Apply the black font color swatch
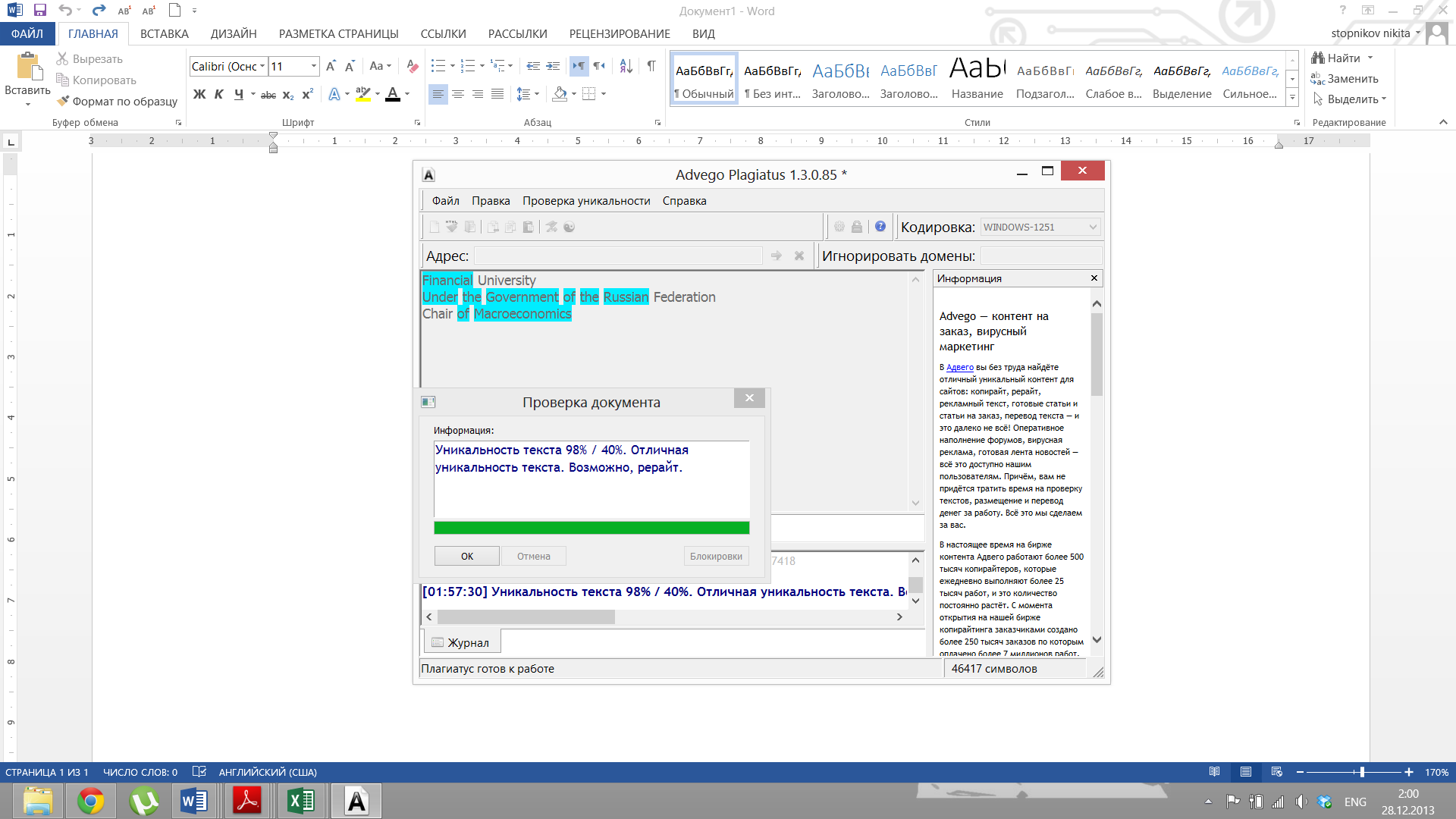This screenshot has width=1456, height=819. click(392, 94)
